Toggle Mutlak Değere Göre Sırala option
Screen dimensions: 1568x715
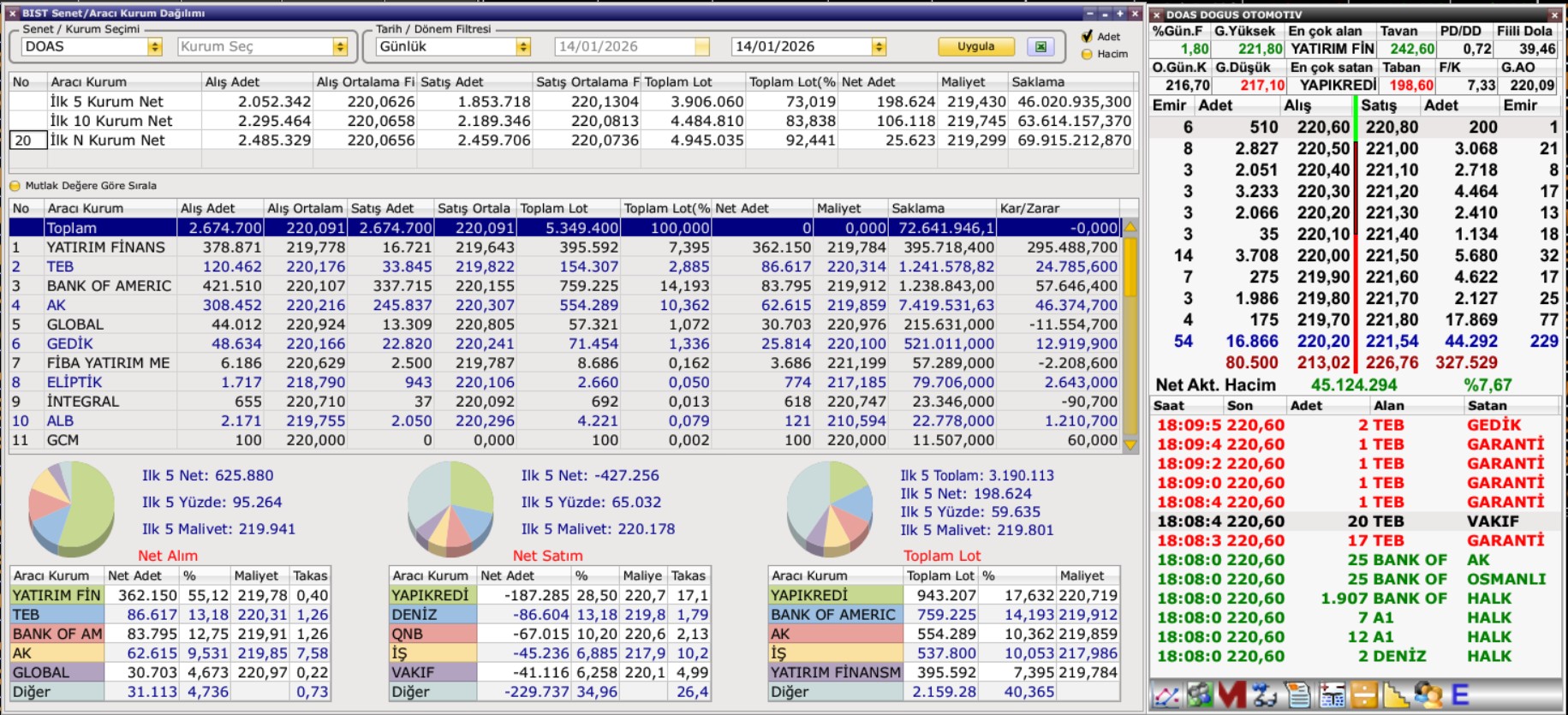click(x=15, y=186)
